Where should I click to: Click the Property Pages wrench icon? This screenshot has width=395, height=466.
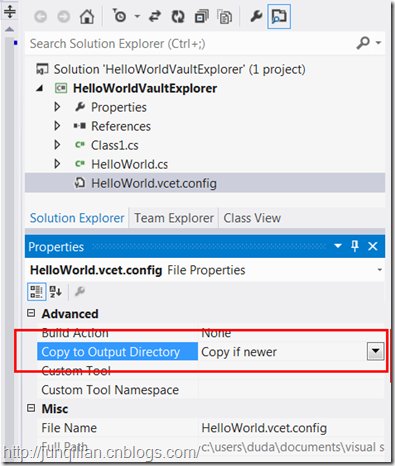[x=80, y=292]
